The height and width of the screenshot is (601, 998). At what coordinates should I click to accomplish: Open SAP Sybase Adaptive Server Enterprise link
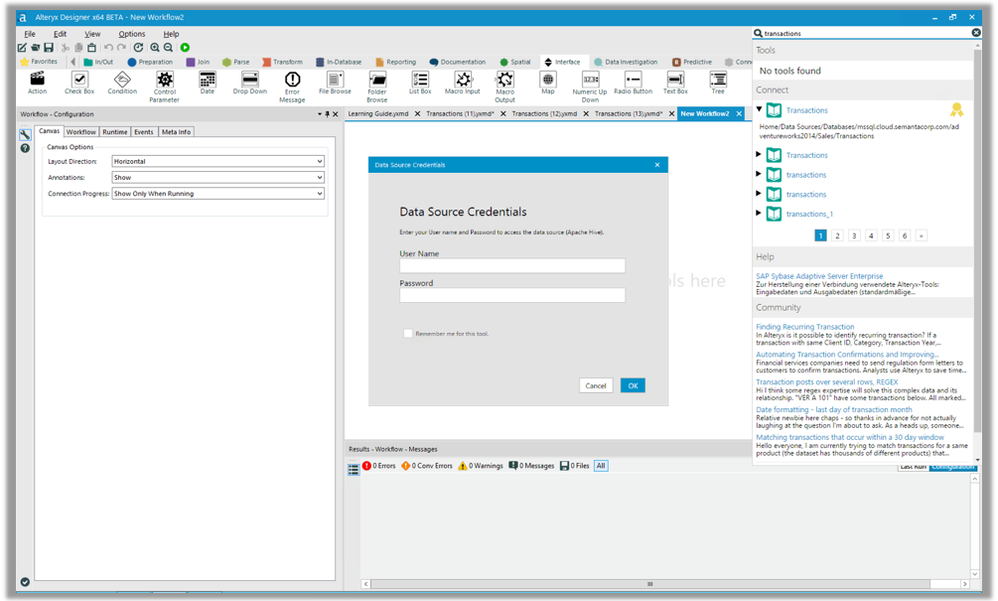pos(819,276)
